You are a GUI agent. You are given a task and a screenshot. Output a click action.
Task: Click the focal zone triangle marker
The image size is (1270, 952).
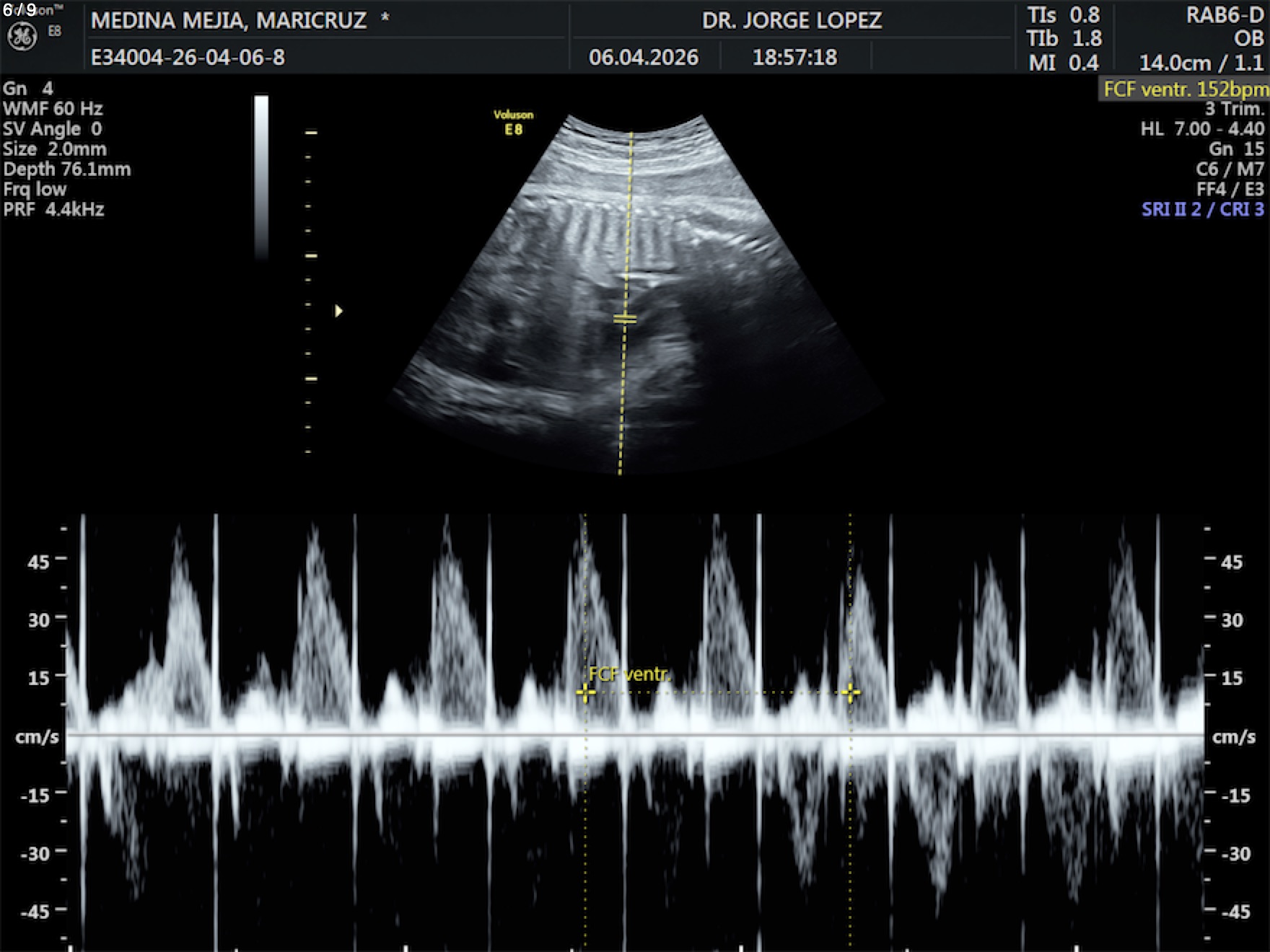click(x=338, y=311)
